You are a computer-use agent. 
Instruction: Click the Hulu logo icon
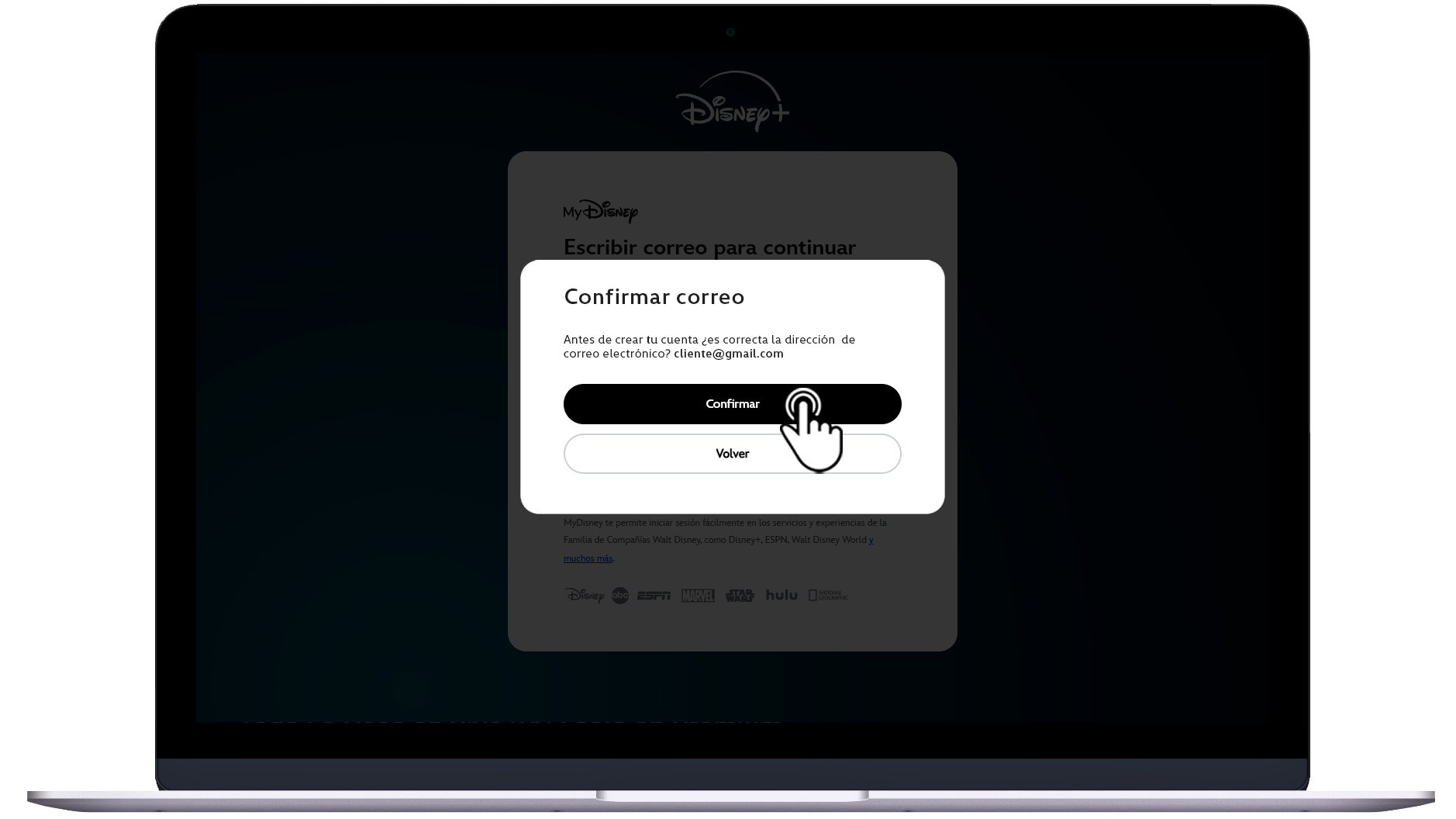[x=781, y=595]
